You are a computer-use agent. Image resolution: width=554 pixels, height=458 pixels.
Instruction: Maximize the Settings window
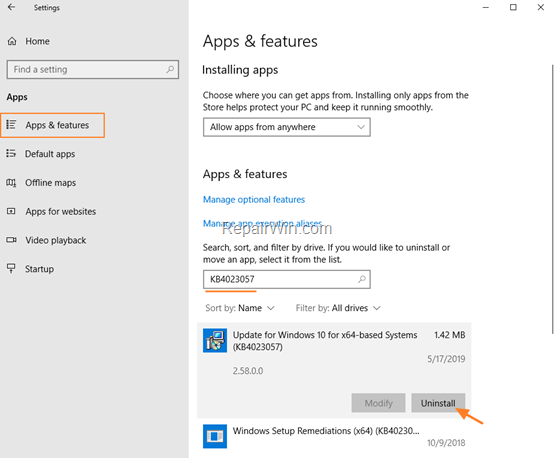pos(513,7)
